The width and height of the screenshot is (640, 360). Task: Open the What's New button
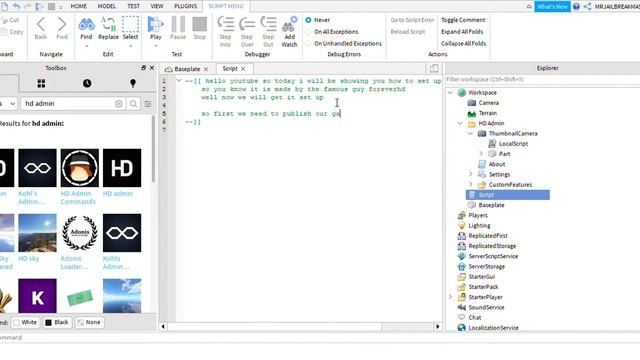[552, 7]
